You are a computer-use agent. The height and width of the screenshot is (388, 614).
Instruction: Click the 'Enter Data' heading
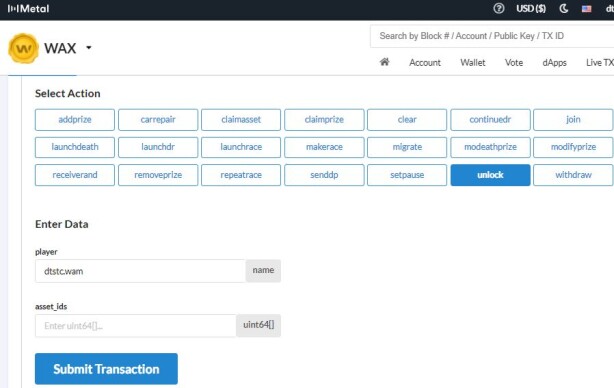tap(61, 224)
